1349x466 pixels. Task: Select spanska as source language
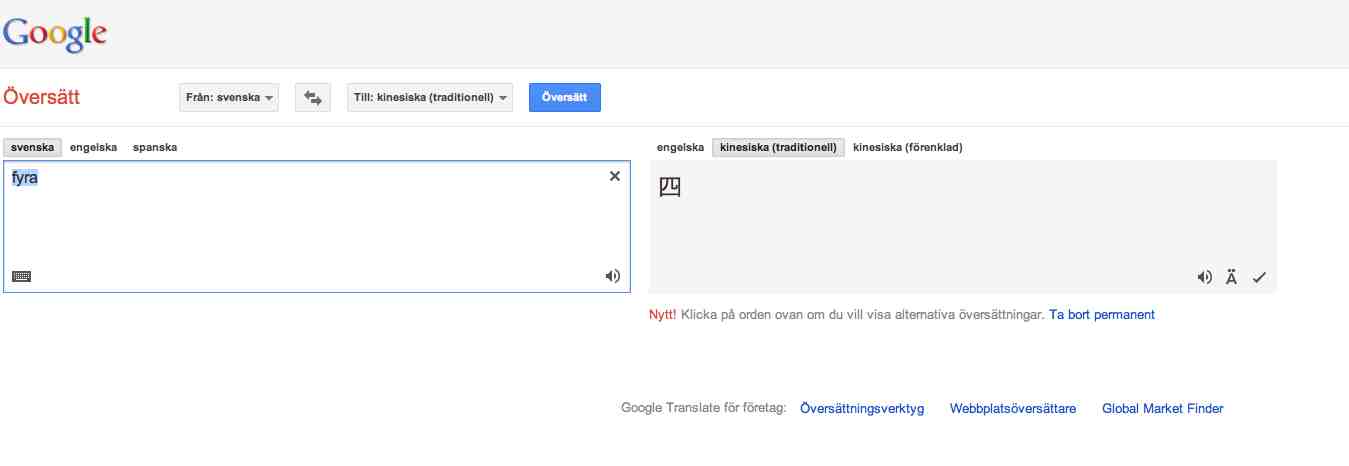pos(155,147)
